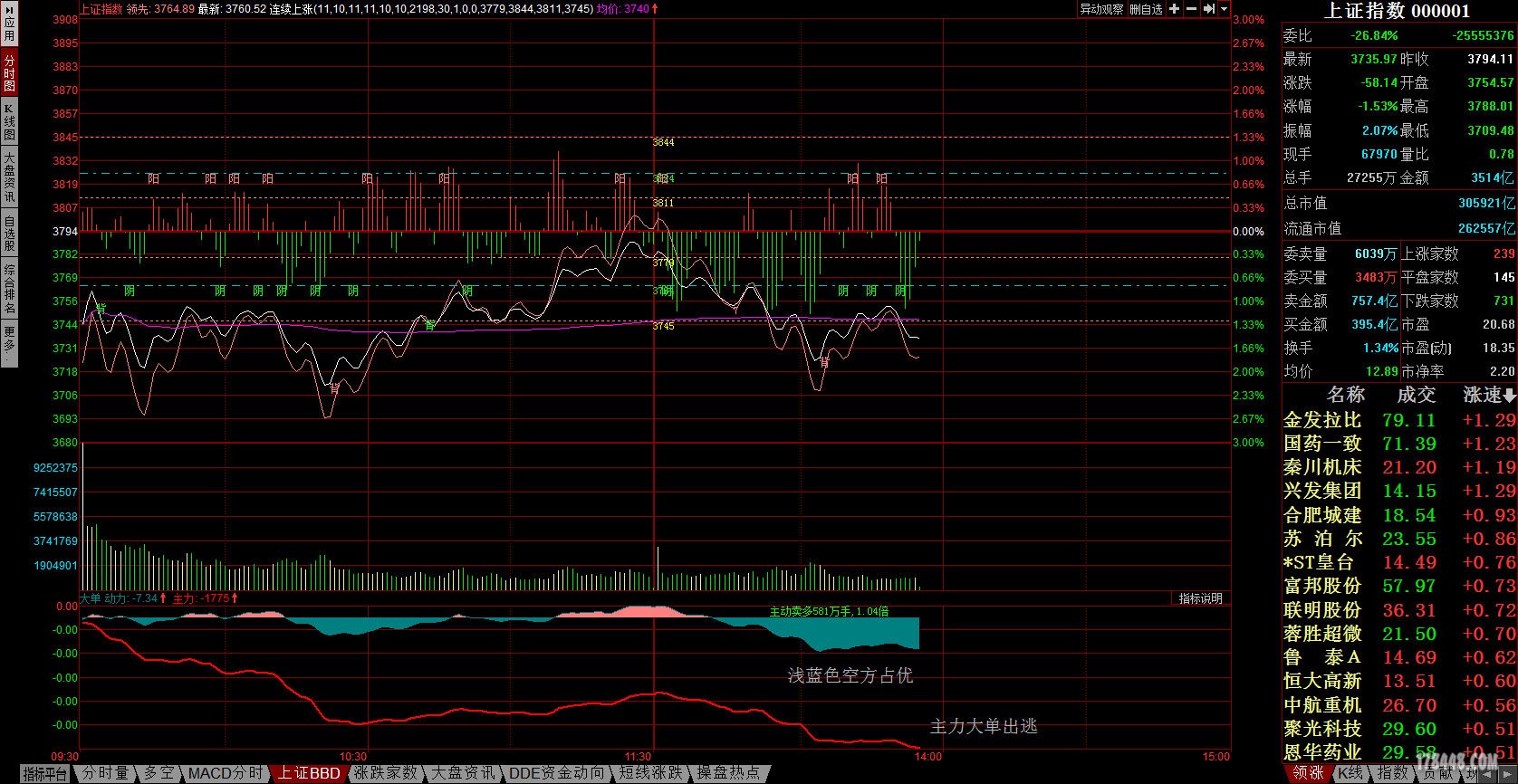Switch to the 操盘热点 tab
This screenshot has width=1518, height=784.
(x=730, y=774)
